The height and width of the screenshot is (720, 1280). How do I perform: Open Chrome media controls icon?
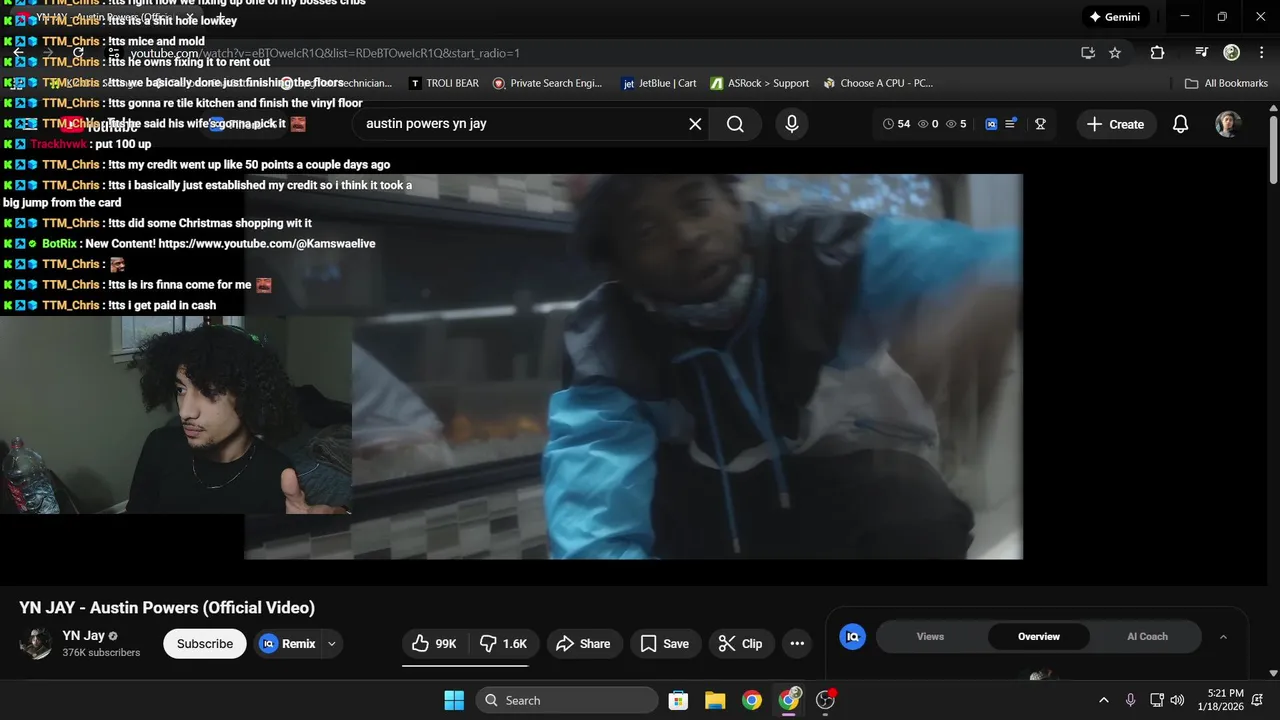click(1202, 53)
